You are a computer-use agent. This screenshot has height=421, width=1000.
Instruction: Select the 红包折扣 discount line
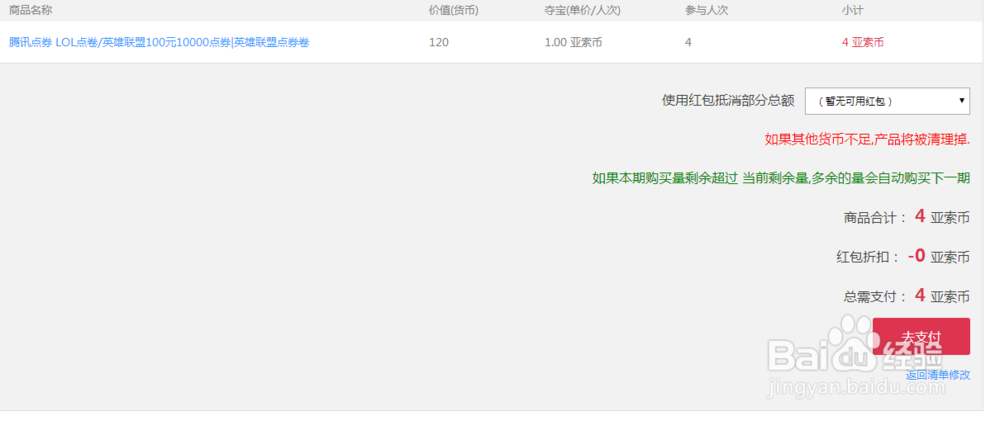[903, 256]
